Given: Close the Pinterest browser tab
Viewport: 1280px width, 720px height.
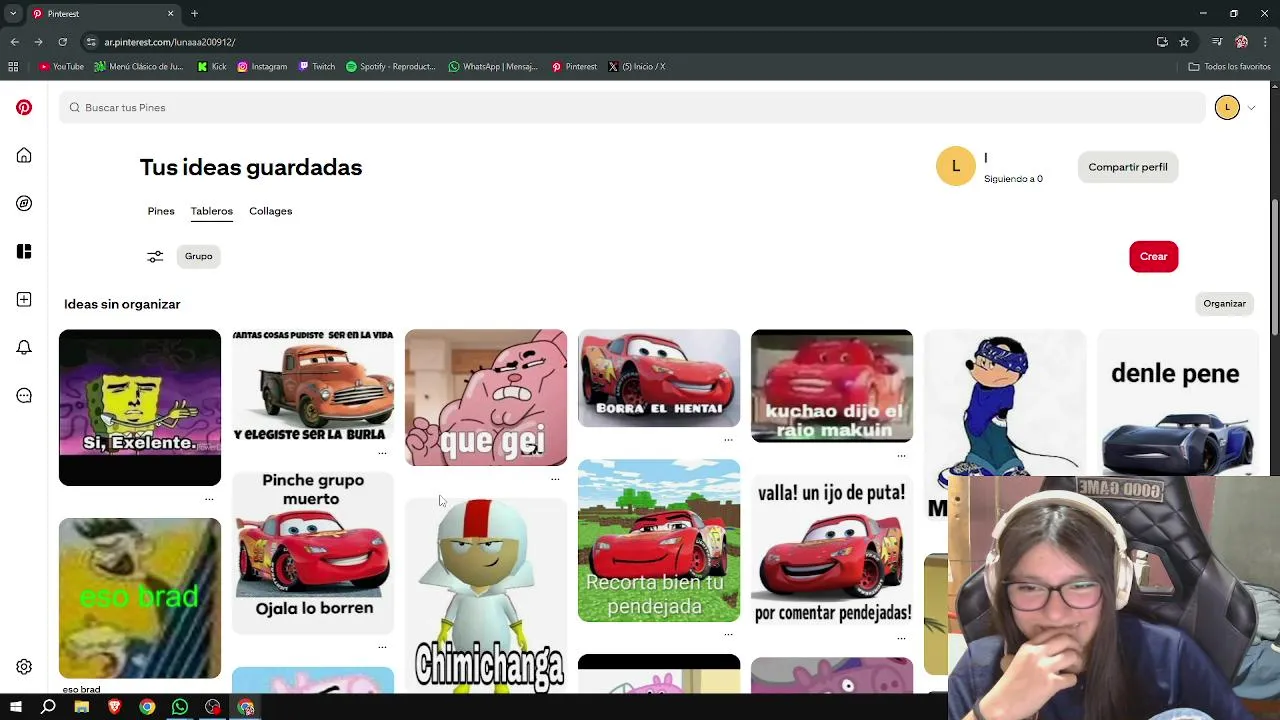Looking at the screenshot, I should pyautogui.click(x=170, y=14).
